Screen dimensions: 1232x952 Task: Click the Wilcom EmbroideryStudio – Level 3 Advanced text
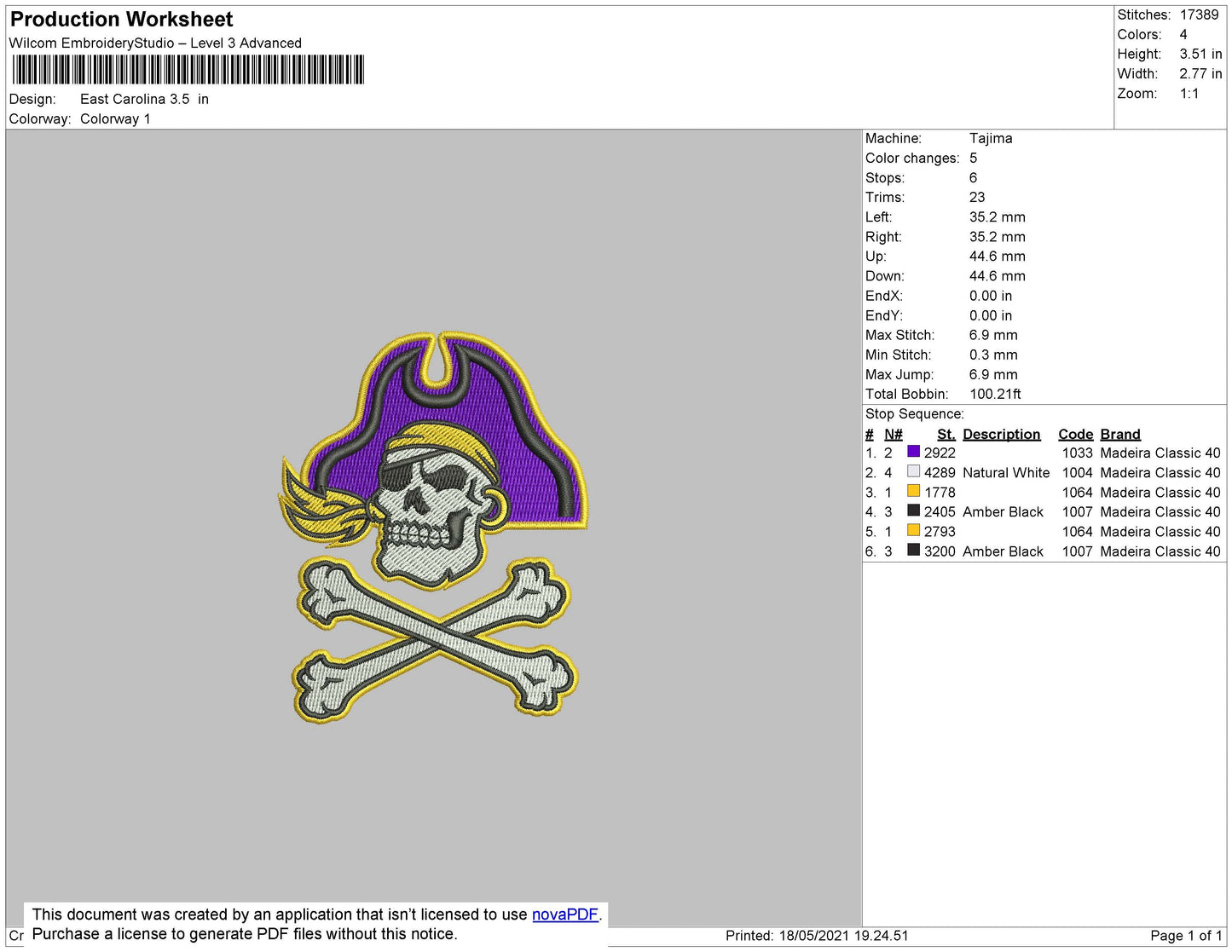coord(155,43)
